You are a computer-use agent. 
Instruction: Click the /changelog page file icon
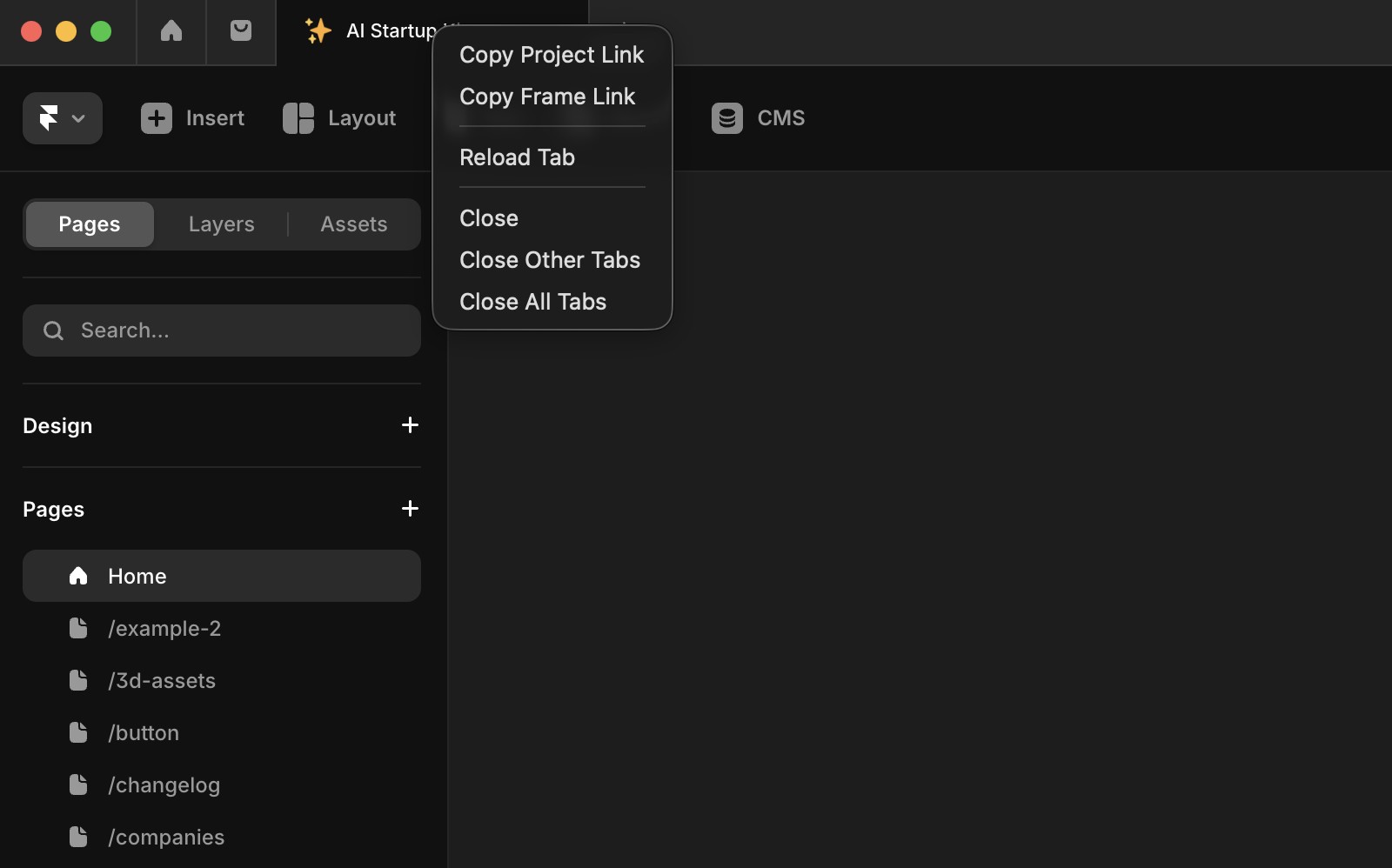pyautogui.click(x=78, y=785)
